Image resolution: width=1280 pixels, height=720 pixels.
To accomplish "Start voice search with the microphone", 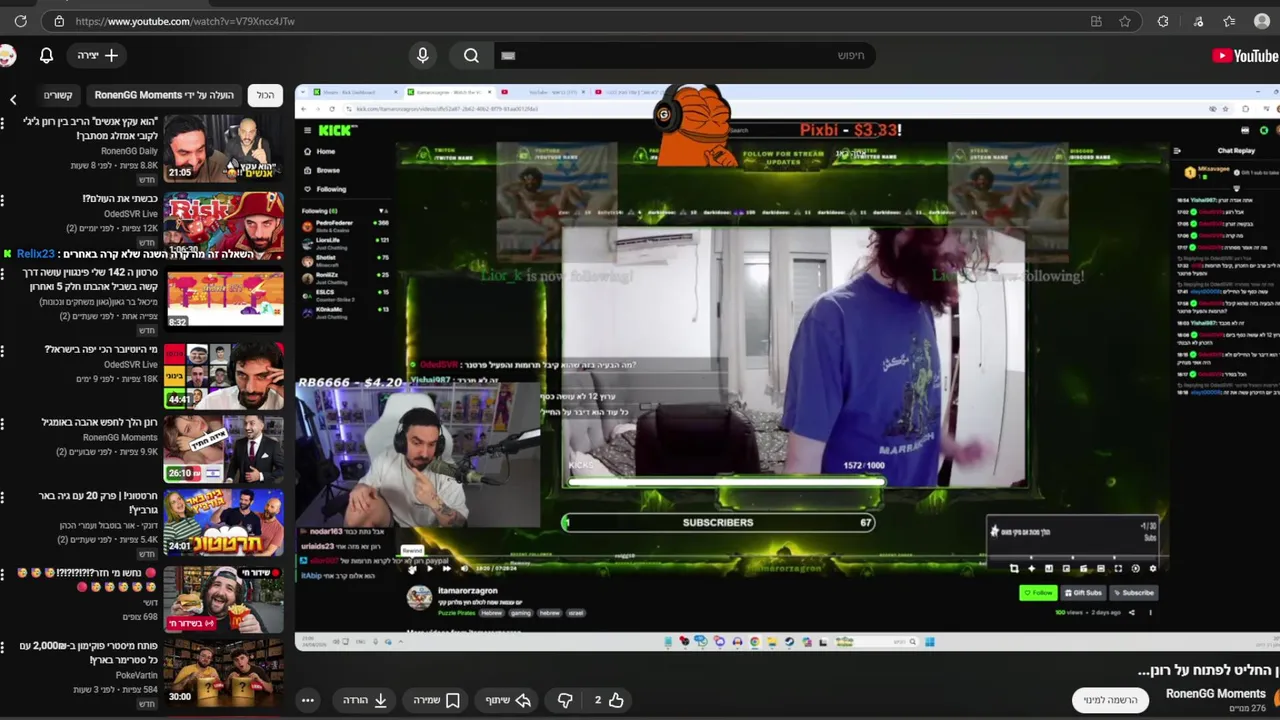I will pos(423,56).
